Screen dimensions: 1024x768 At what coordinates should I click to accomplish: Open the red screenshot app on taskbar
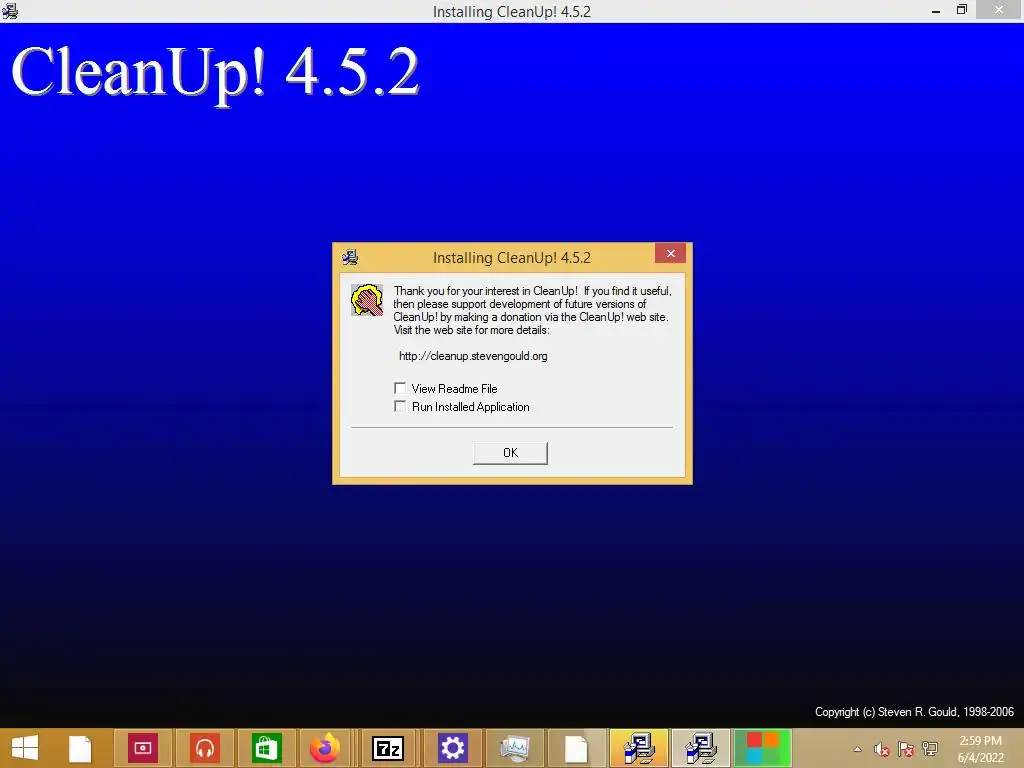(143, 748)
